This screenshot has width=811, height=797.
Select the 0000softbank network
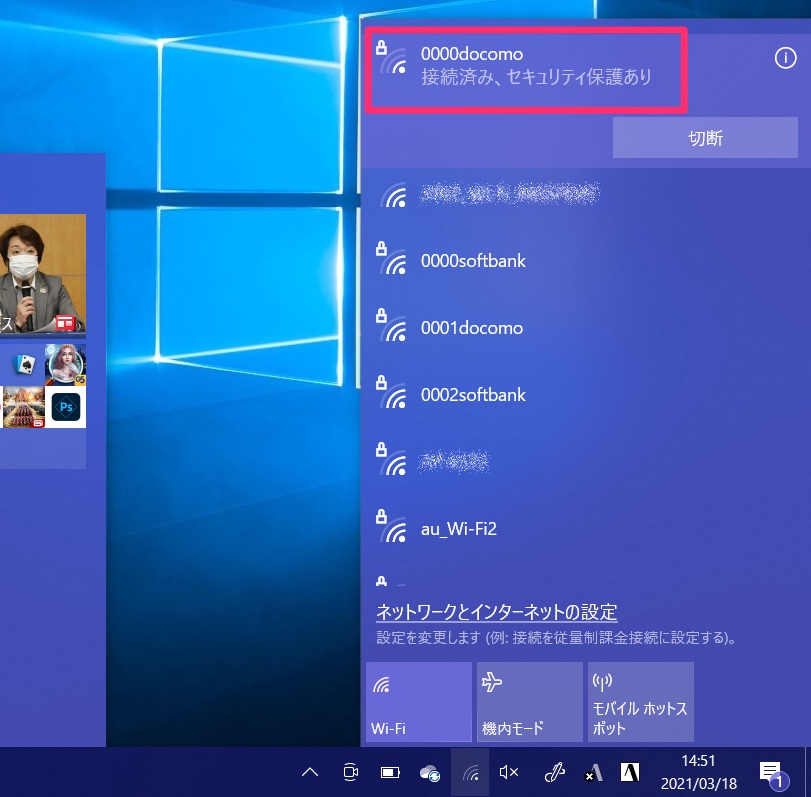click(585, 260)
